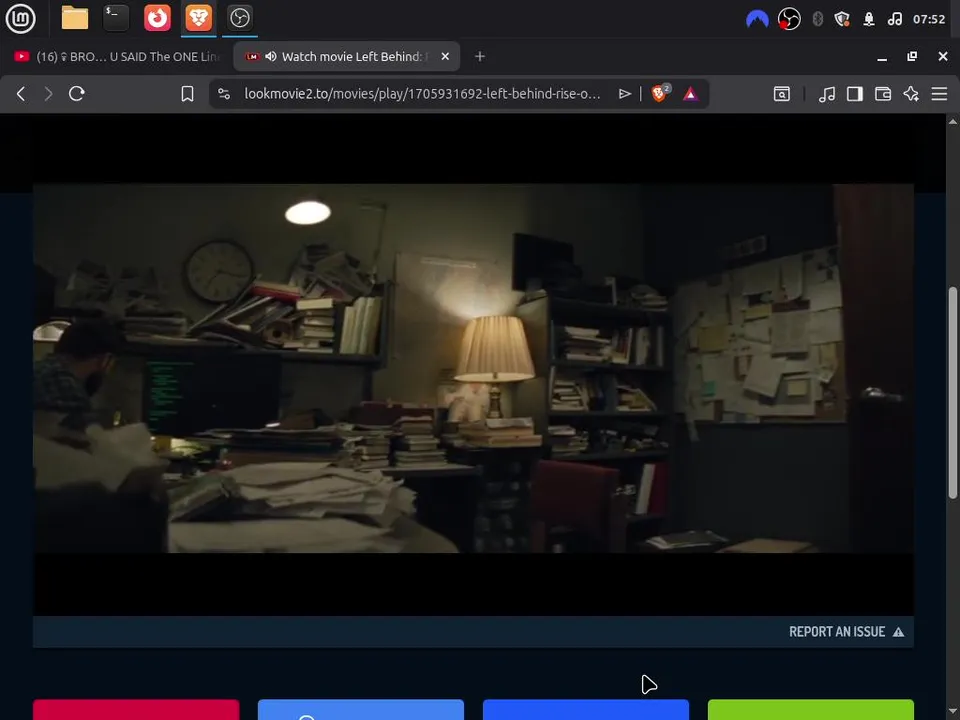
Task: Open the calendar via the 07:52 clock
Action: click(929, 19)
